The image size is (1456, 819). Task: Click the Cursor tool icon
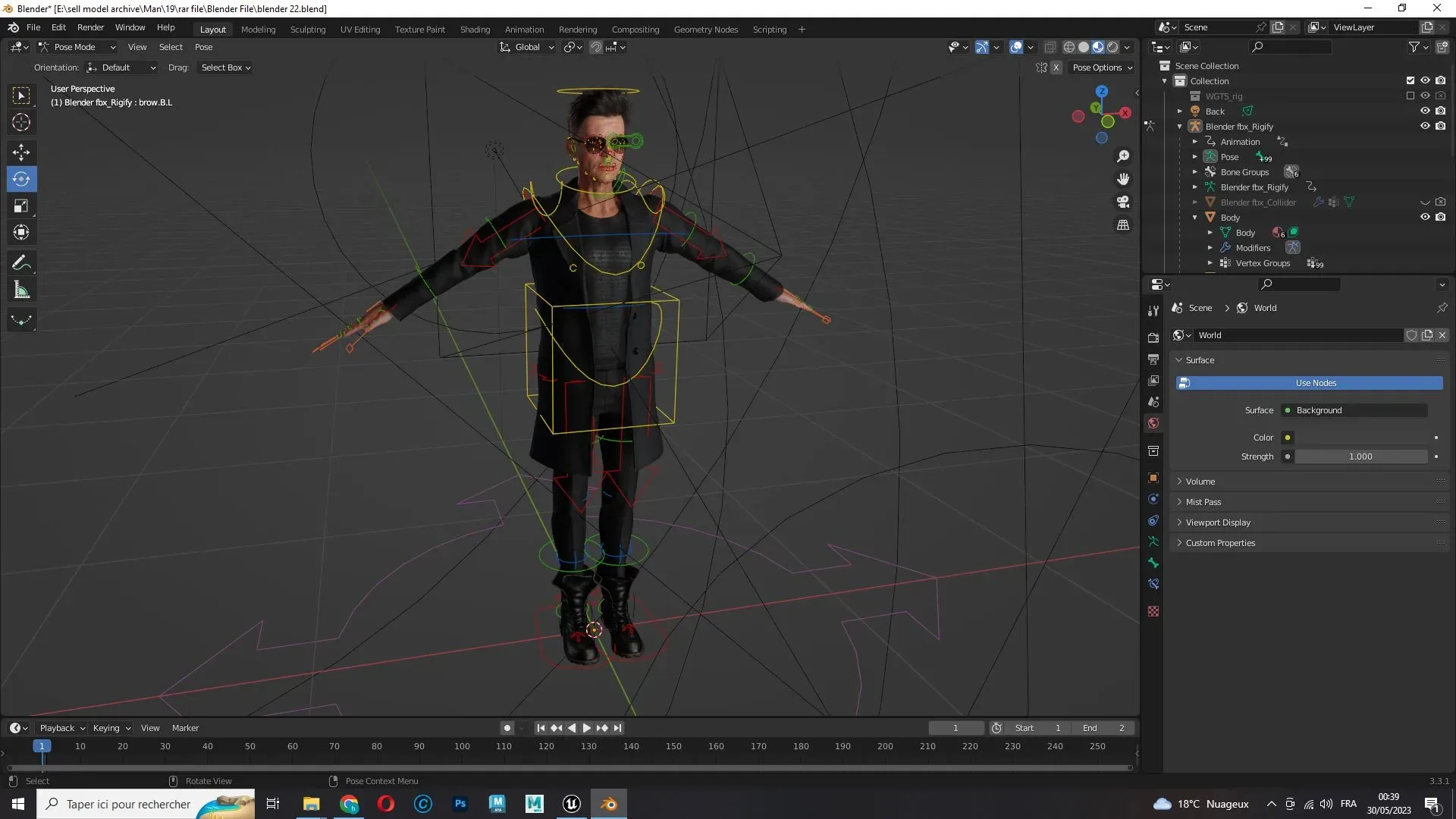(x=21, y=122)
